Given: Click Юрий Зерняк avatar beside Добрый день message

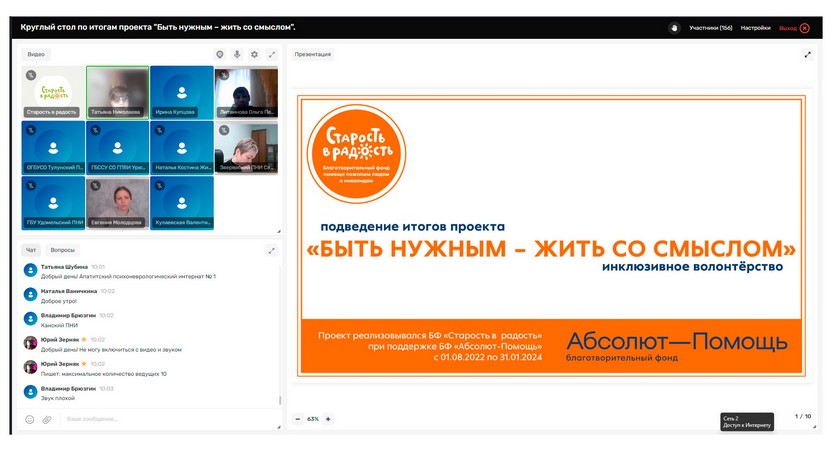Looking at the screenshot, I should pos(30,343).
